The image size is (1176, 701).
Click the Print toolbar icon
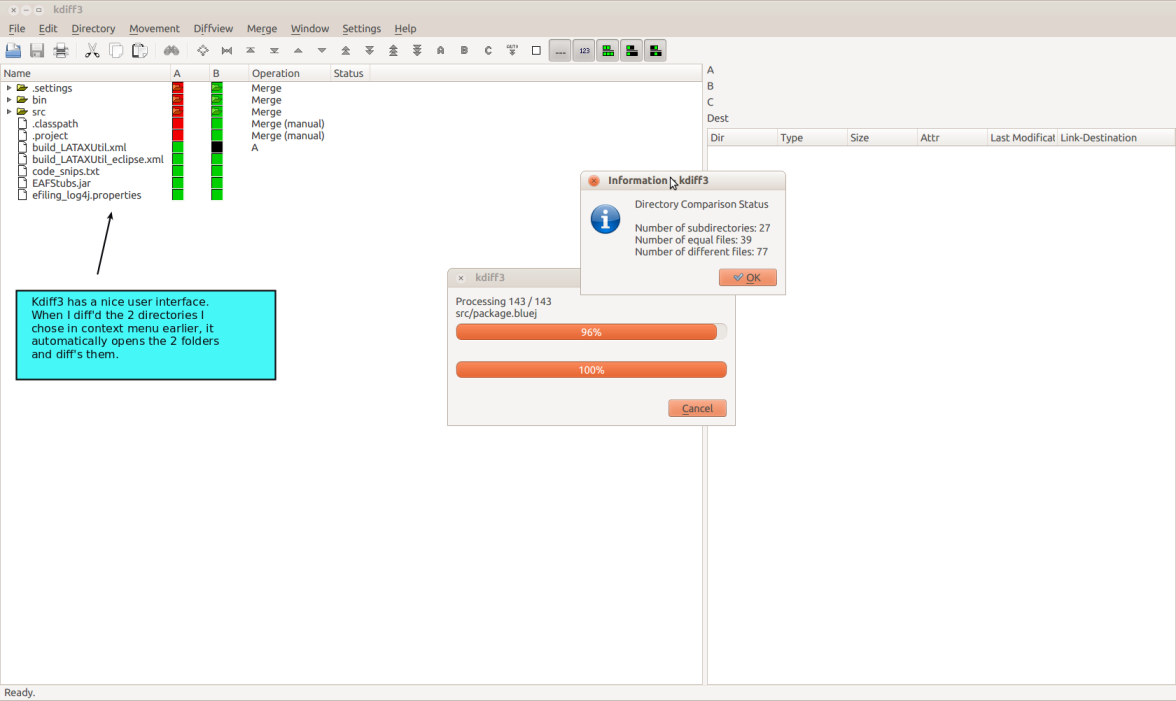point(61,50)
